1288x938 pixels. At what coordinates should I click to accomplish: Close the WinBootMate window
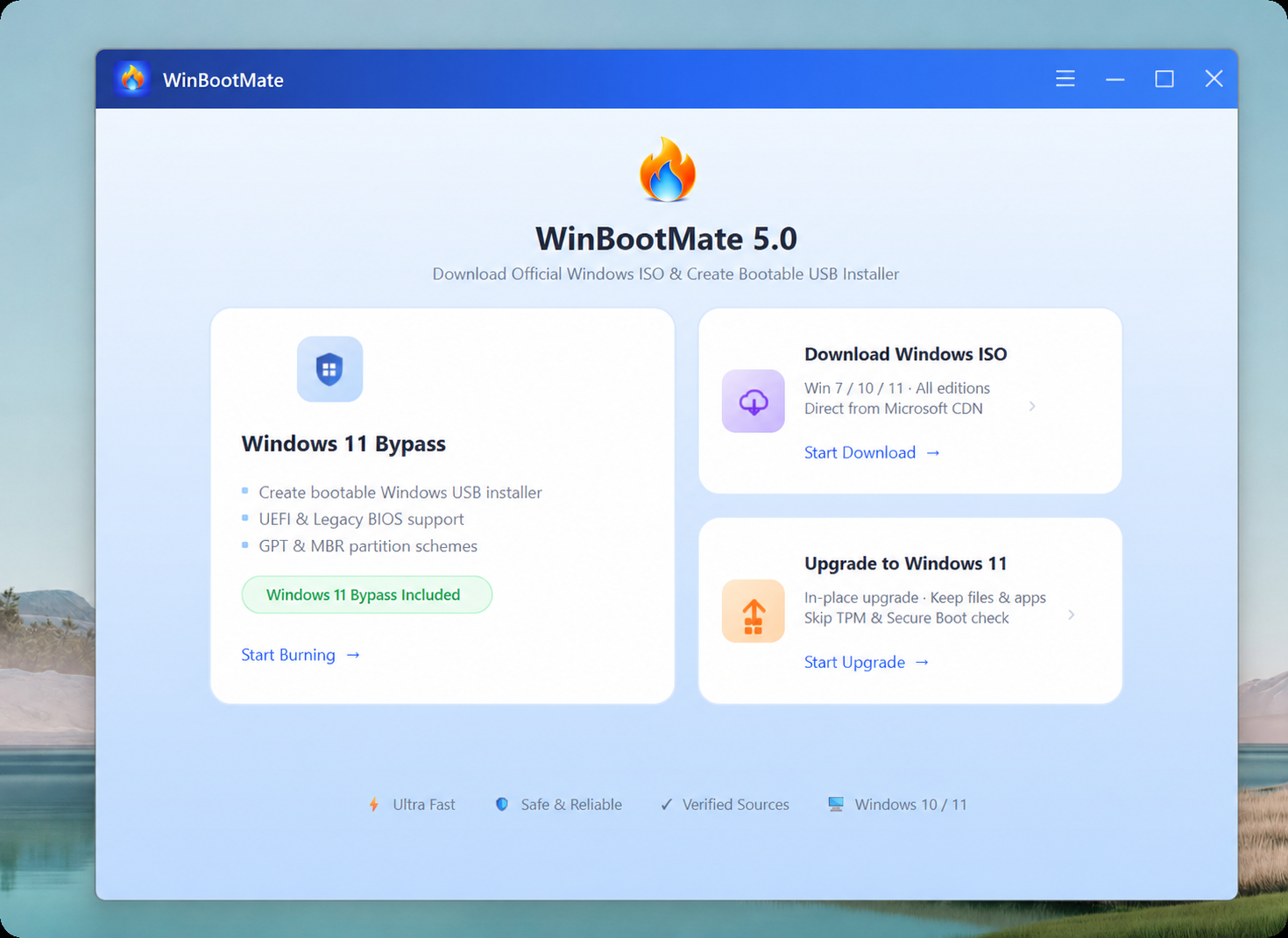tap(1214, 79)
